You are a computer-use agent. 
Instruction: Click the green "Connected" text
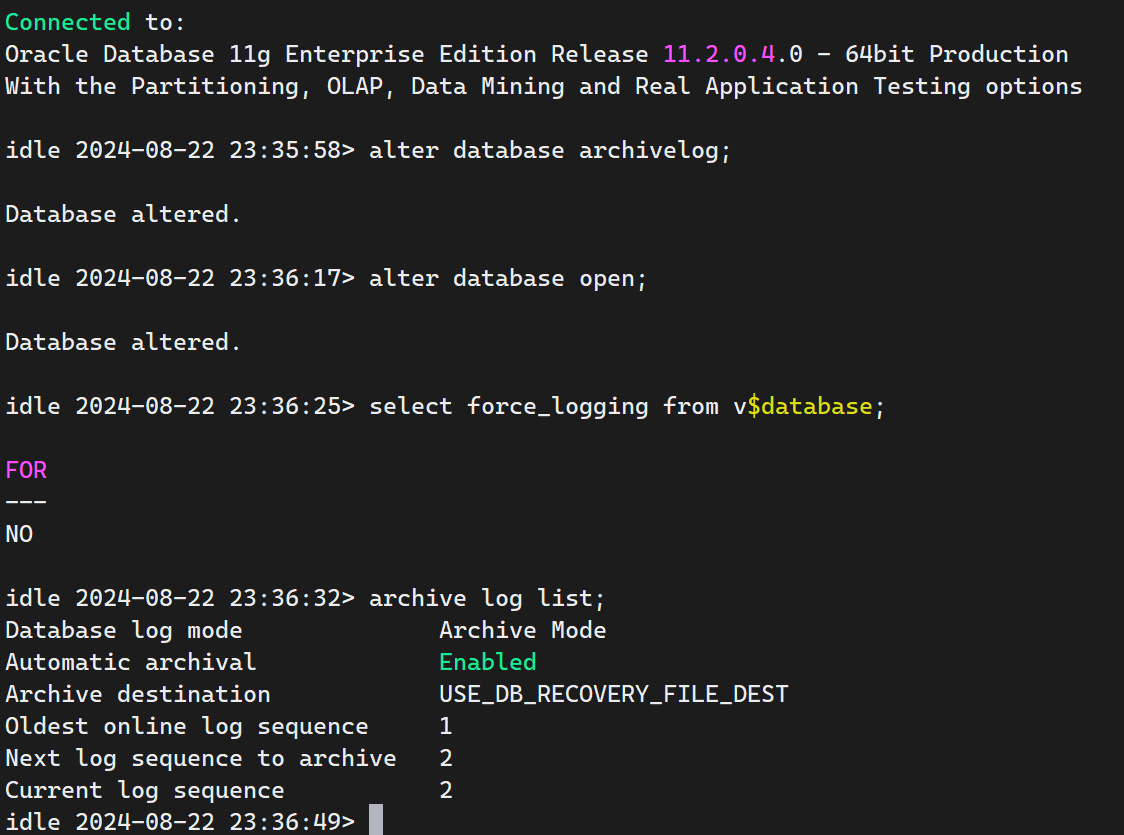pyautogui.click(x=67, y=22)
